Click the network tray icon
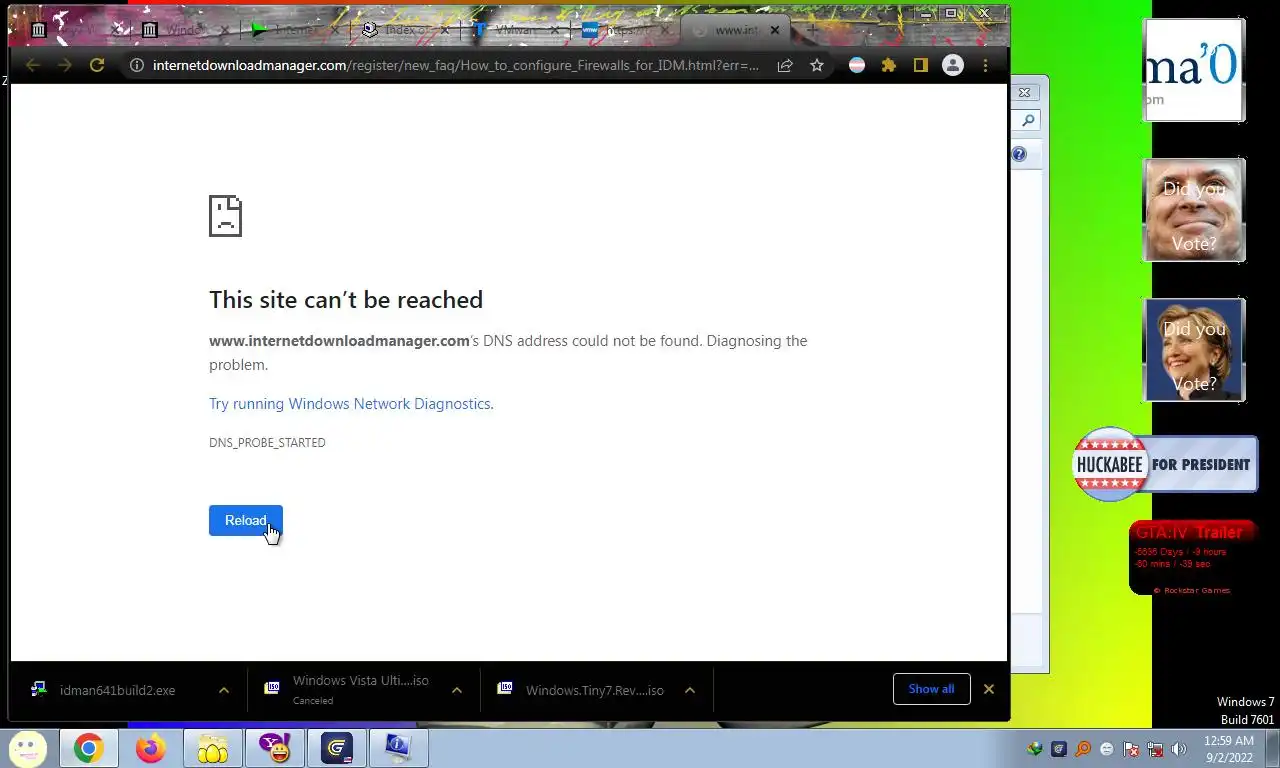The image size is (1280, 768). [1155, 749]
